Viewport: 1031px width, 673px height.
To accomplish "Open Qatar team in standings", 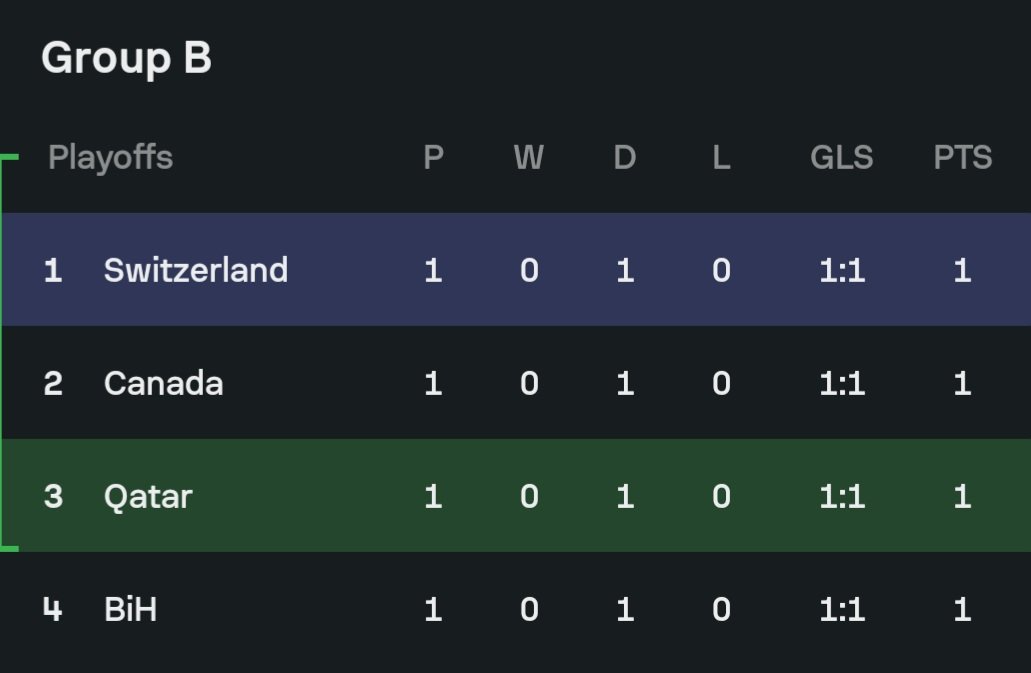I will [x=148, y=497].
